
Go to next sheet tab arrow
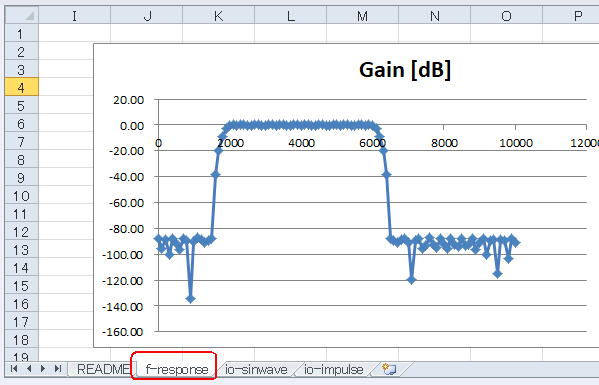click(x=43, y=369)
